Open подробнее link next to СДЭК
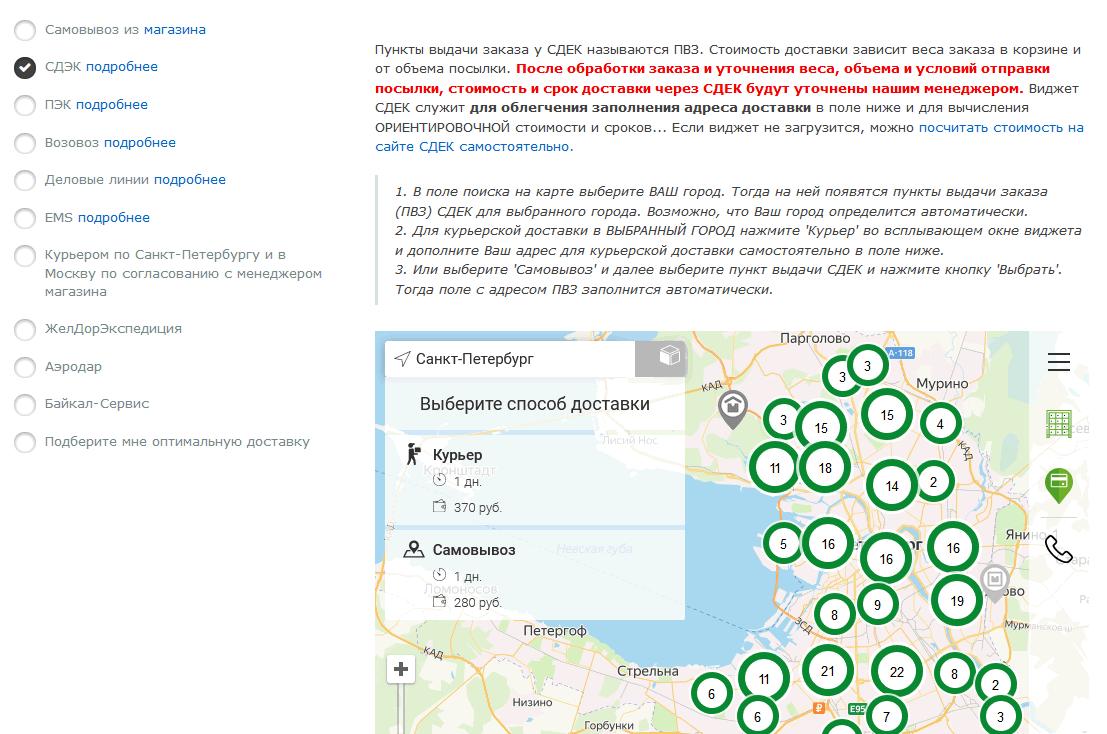Image resolution: width=1107 pixels, height=734 pixels. click(x=121, y=66)
